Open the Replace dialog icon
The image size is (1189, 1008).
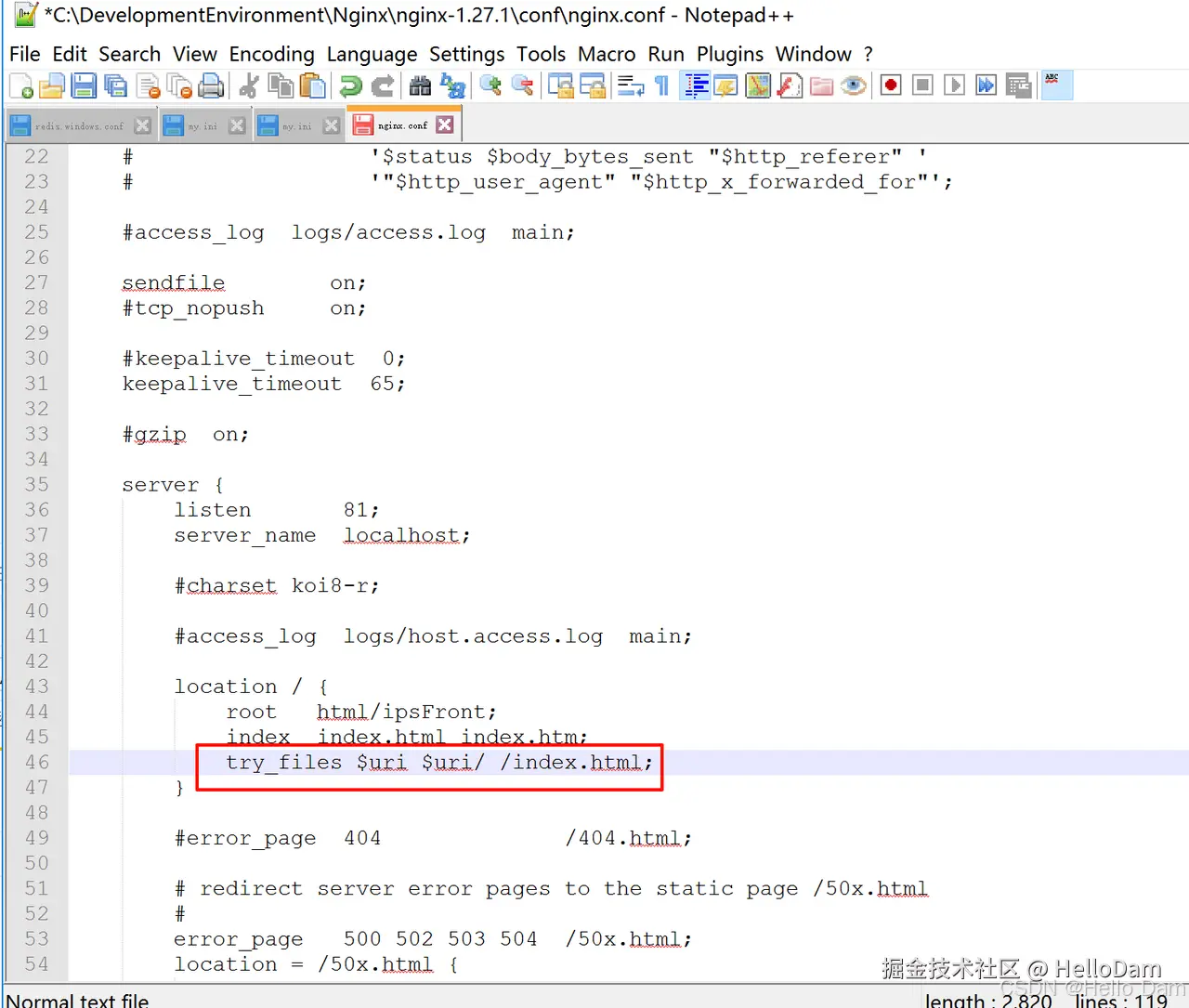click(x=452, y=86)
